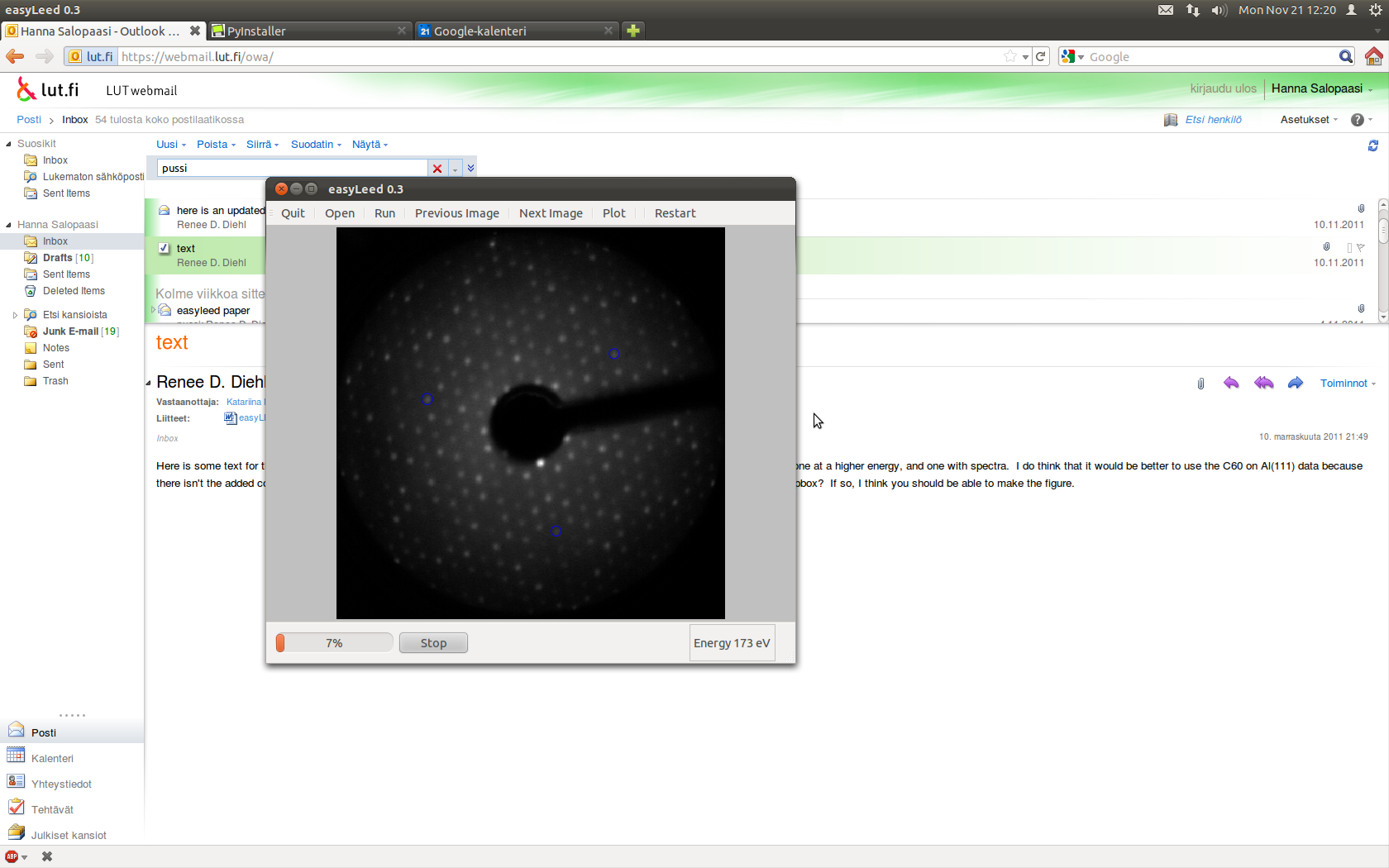
Task: Click the 7% progress bar
Action: click(334, 643)
